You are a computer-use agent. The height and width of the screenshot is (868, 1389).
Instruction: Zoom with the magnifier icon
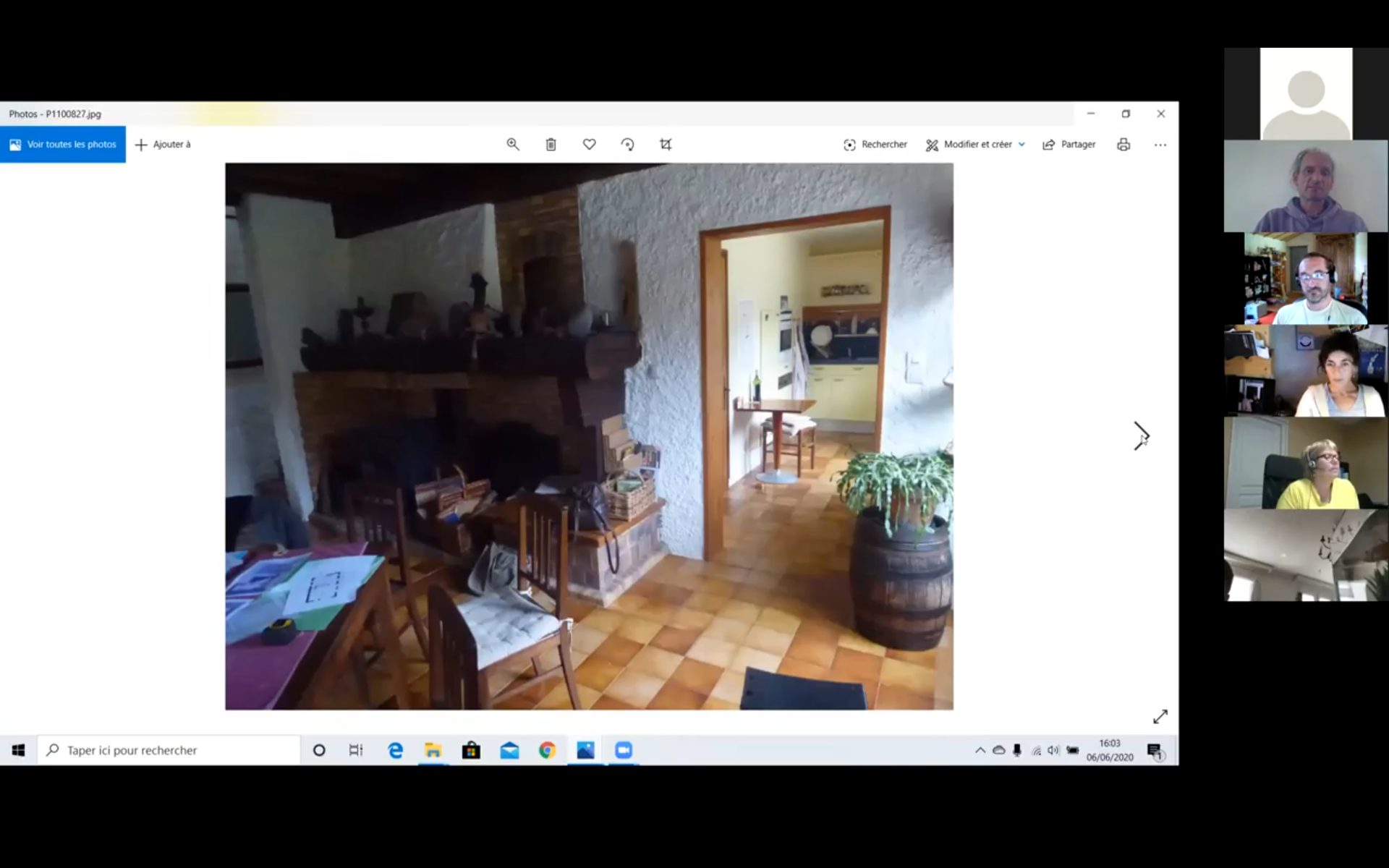(x=513, y=145)
